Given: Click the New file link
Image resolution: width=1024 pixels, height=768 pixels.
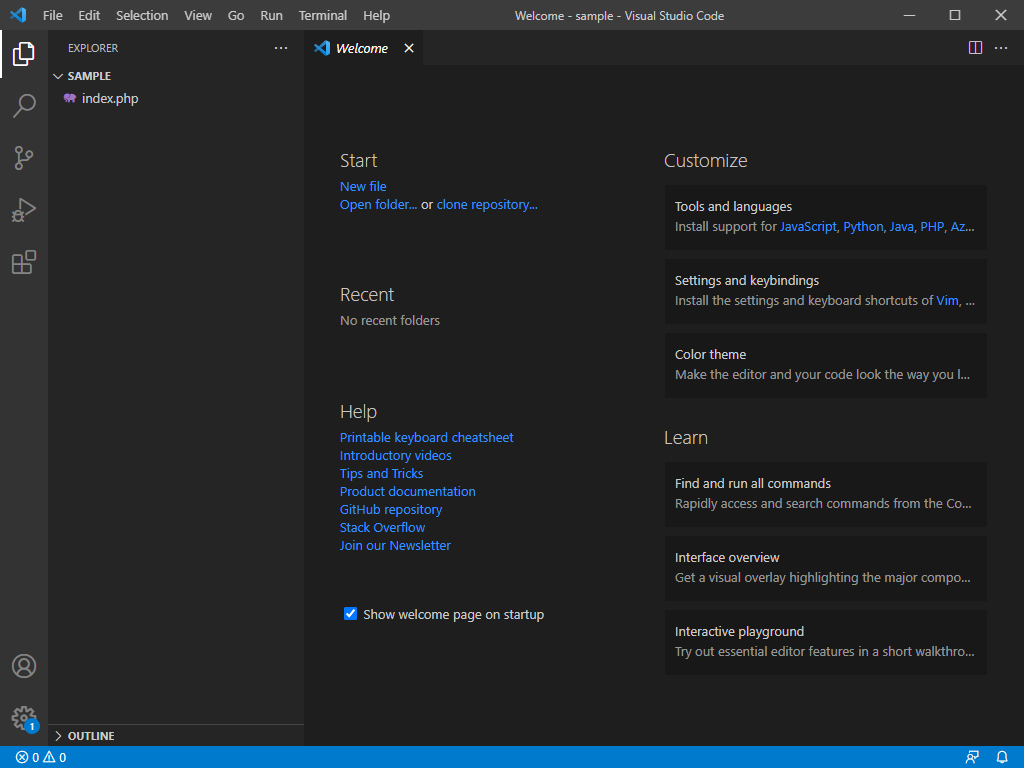Looking at the screenshot, I should [363, 187].
